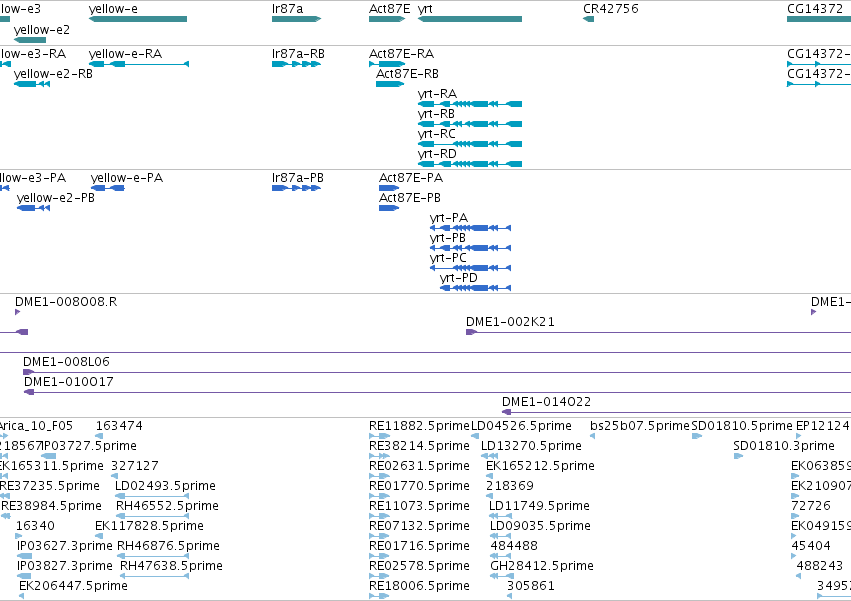Click the DME1-008L06 clone label
Viewport: 851px width, 601px height.
point(66,362)
